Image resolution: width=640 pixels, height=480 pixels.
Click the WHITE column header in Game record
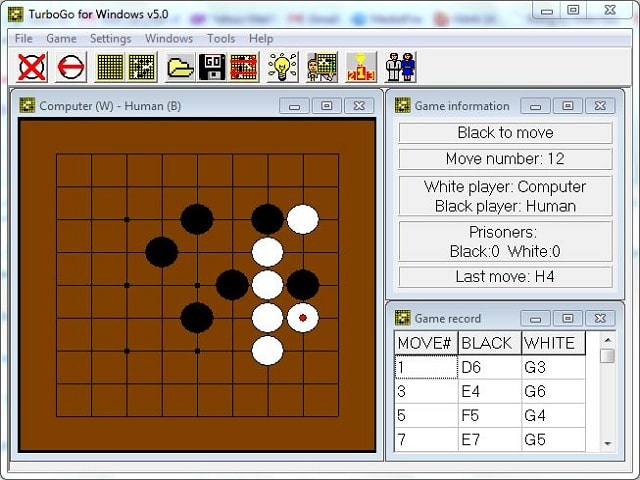coord(550,343)
